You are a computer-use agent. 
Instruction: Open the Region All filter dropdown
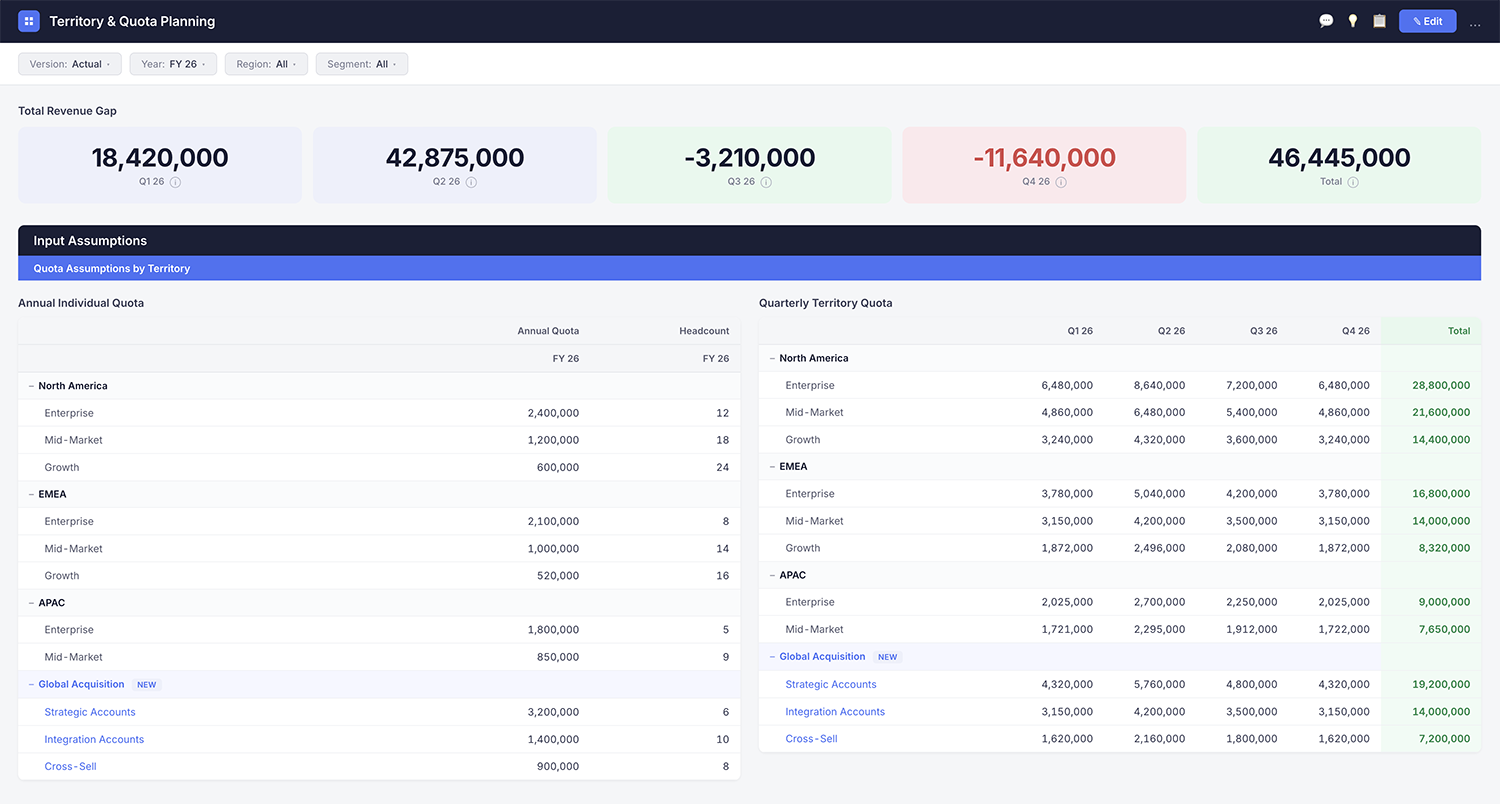(x=266, y=64)
